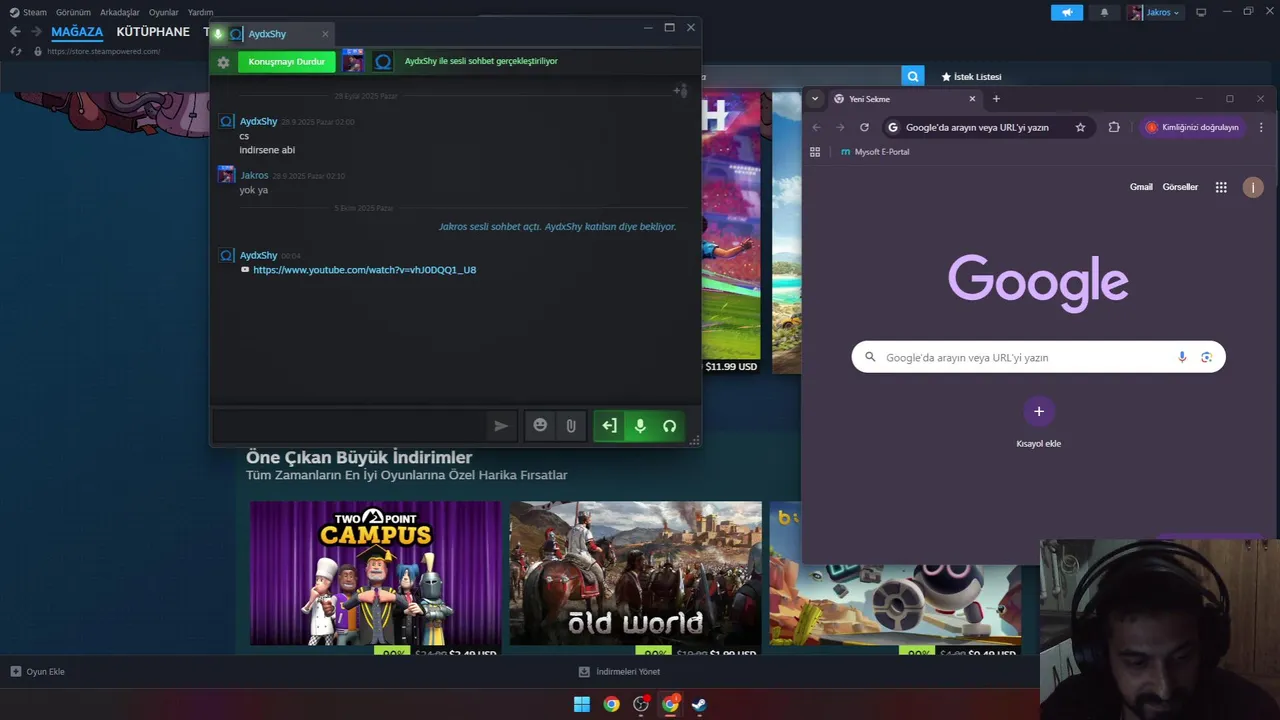The width and height of the screenshot is (1280, 720).
Task: Open Mysoft E-Portal bookmark
Action: tap(875, 152)
